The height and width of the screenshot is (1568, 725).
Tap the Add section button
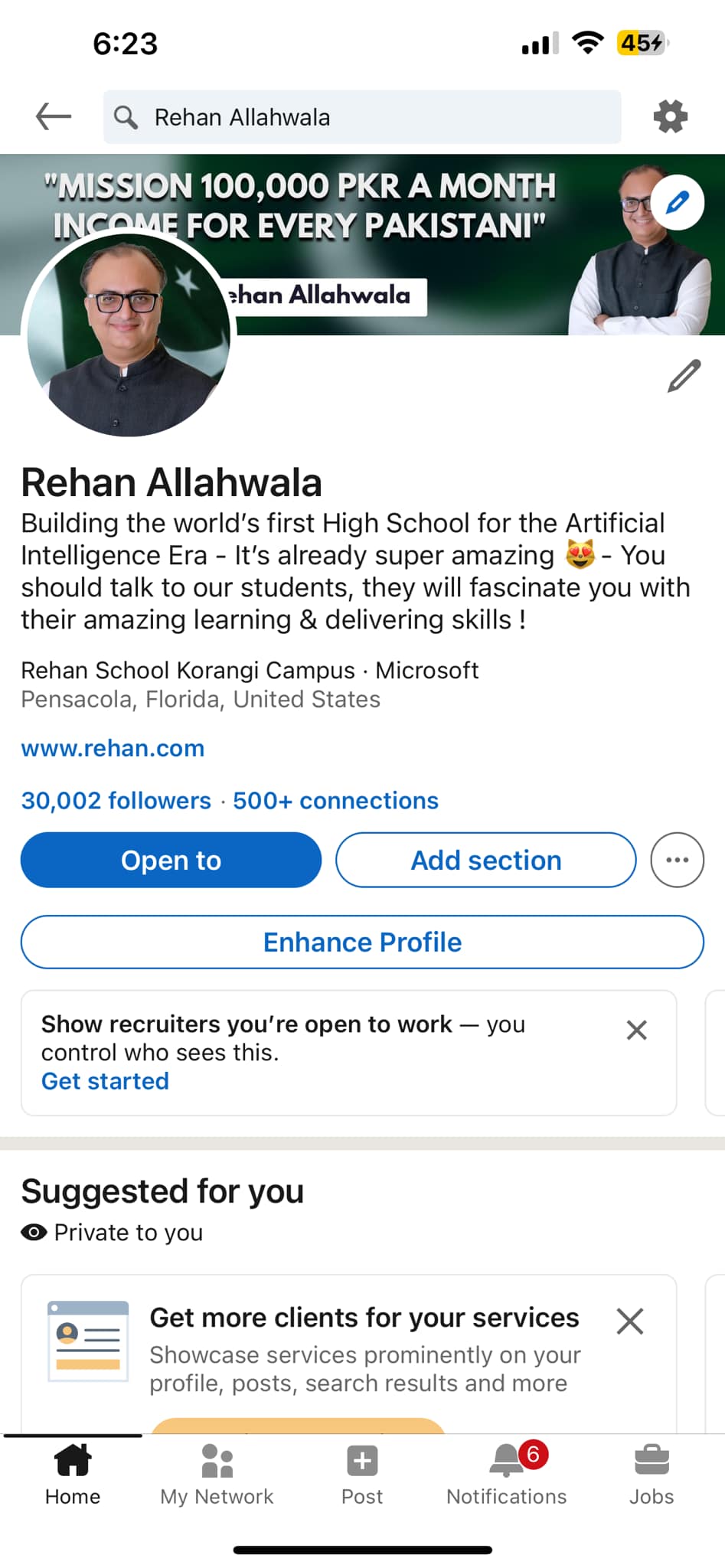coord(486,860)
